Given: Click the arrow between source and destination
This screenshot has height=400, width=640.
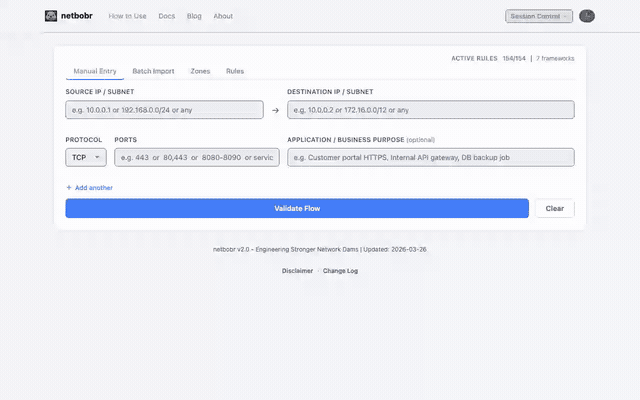Looking at the screenshot, I should click(276, 110).
